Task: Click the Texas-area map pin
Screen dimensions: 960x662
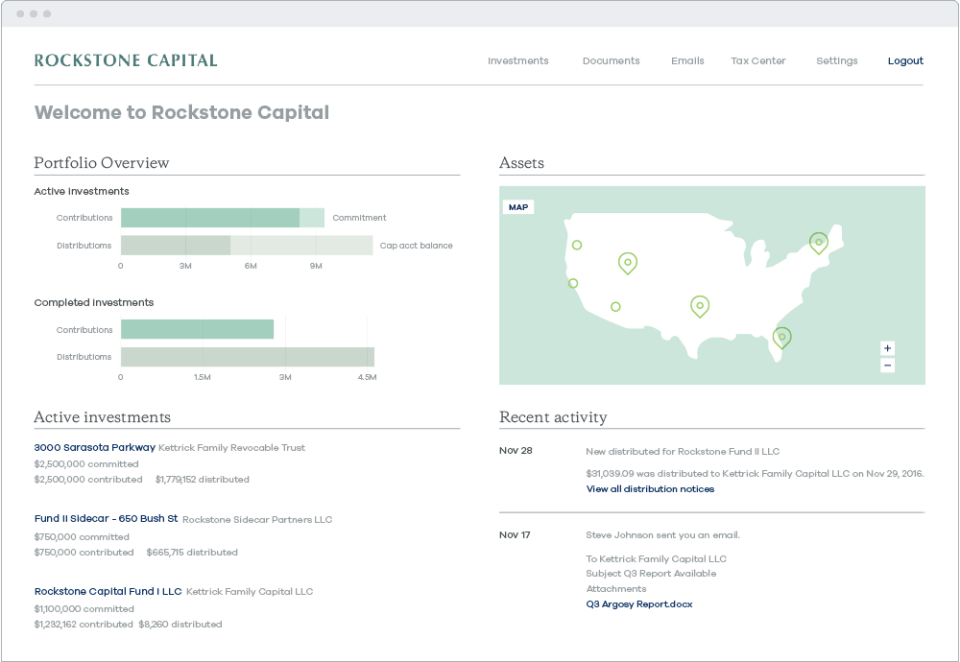Action: tap(700, 306)
